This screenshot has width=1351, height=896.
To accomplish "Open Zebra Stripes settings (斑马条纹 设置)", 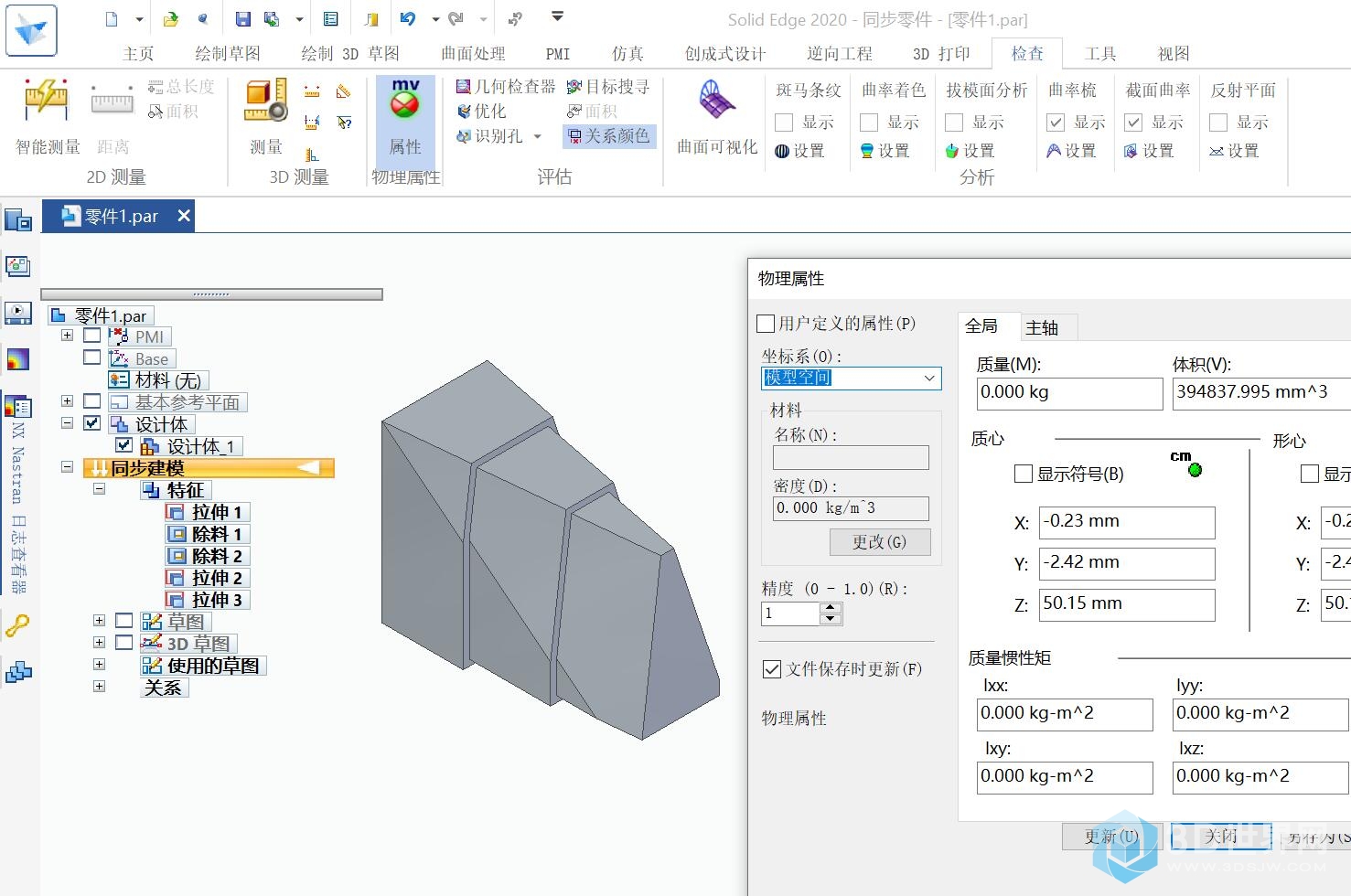I will (x=799, y=151).
